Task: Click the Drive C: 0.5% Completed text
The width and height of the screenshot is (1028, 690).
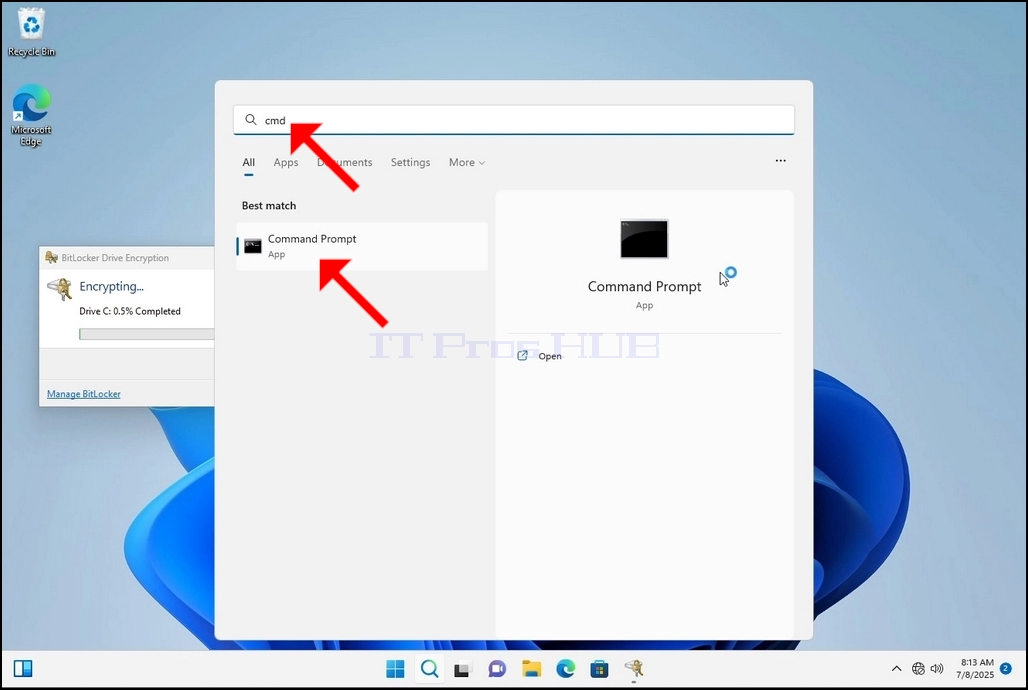Action: [x=130, y=311]
